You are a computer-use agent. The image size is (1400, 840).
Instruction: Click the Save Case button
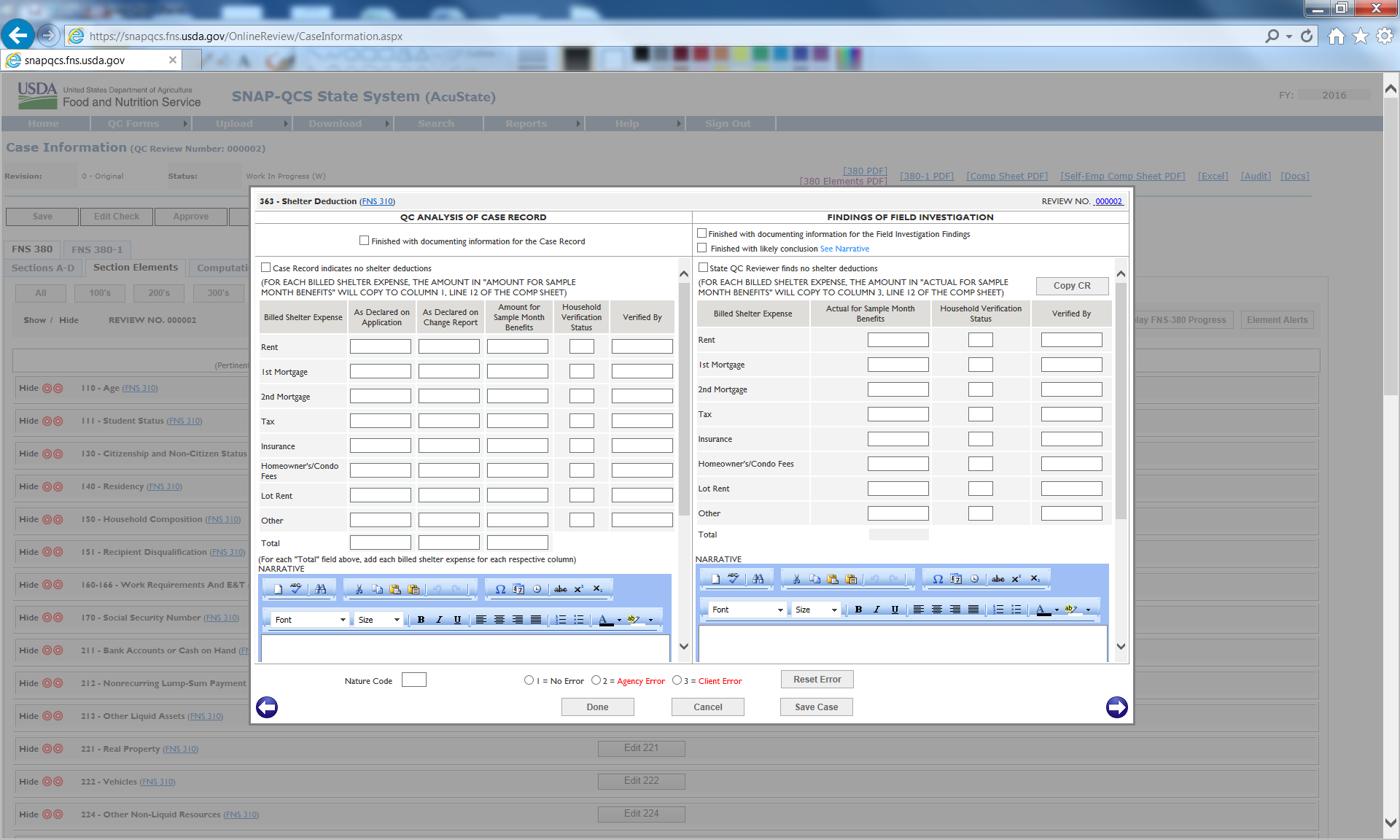click(x=816, y=707)
